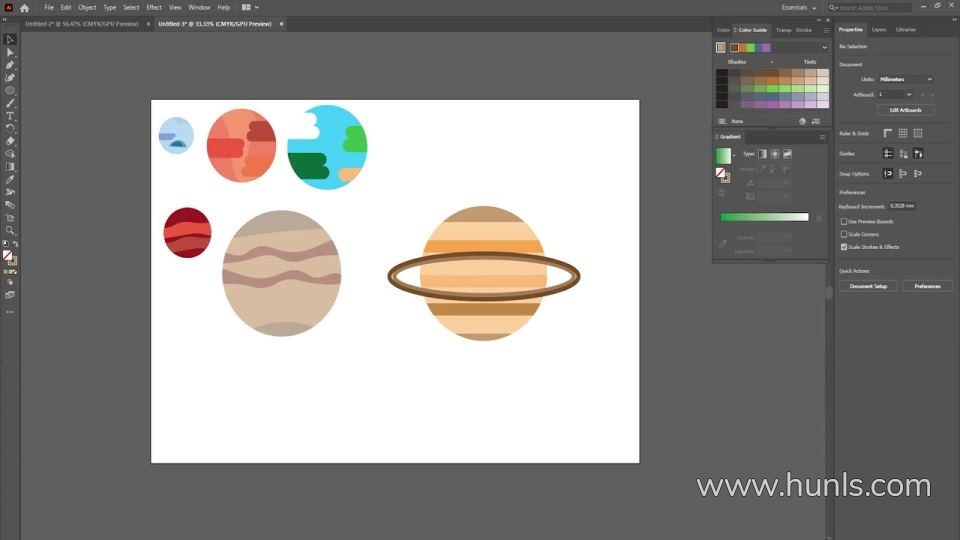Open Arrange Documents dropdown in menu bar
The width and height of the screenshot is (960, 540).
(250, 7)
